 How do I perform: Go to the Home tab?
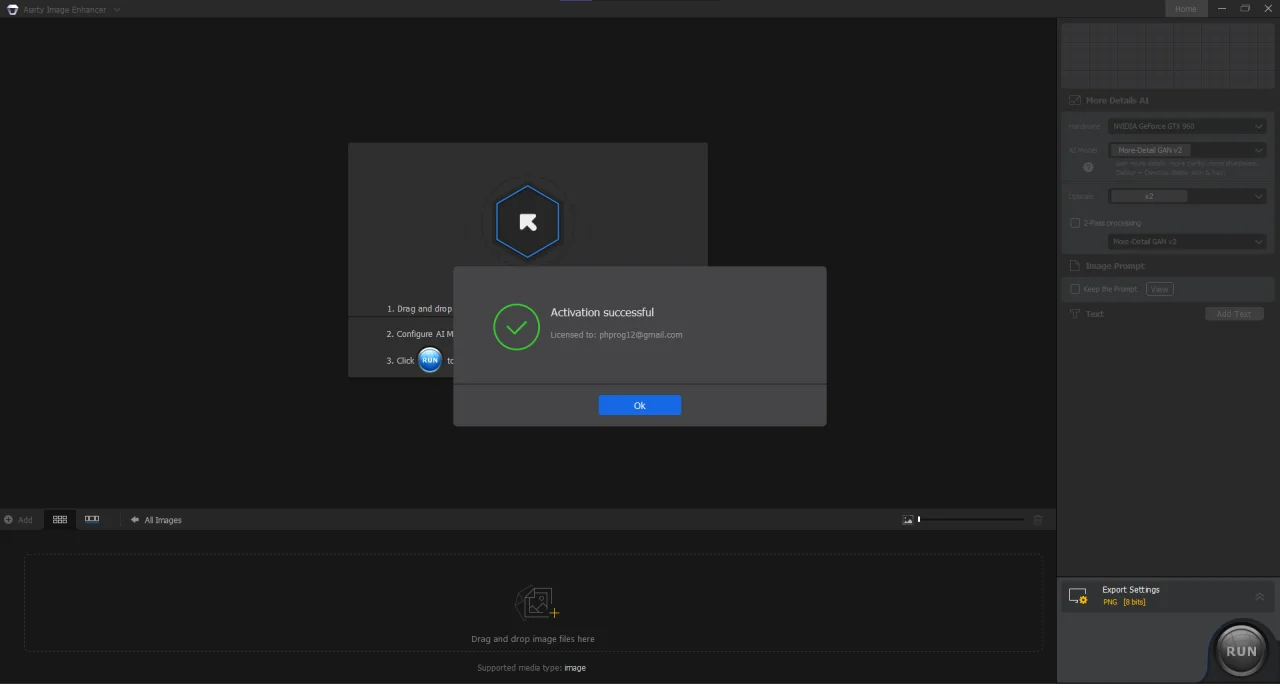click(x=1185, y=9)
